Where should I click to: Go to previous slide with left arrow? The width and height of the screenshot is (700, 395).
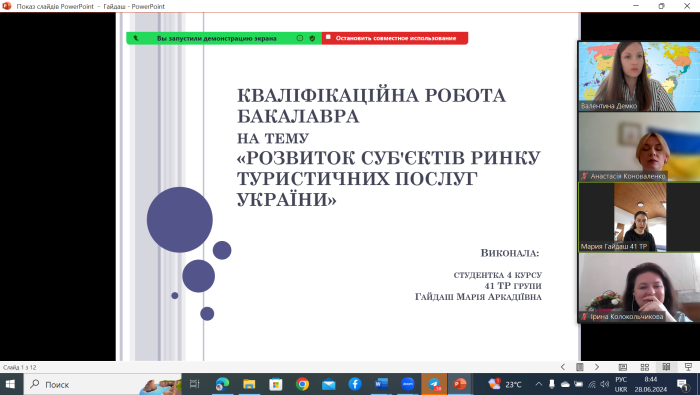[x=562, y=367]
